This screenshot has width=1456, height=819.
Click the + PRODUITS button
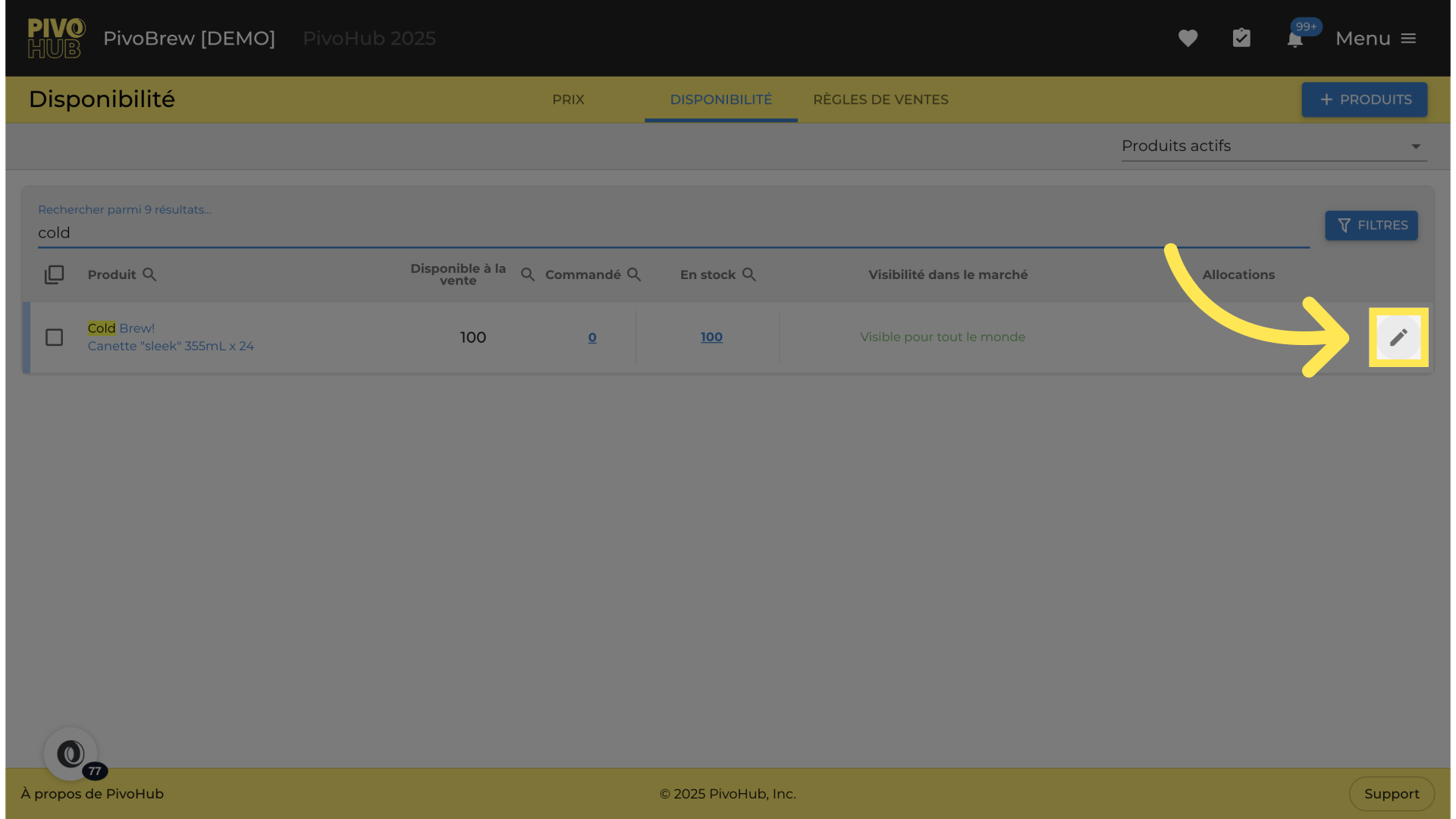[1364, 99]
